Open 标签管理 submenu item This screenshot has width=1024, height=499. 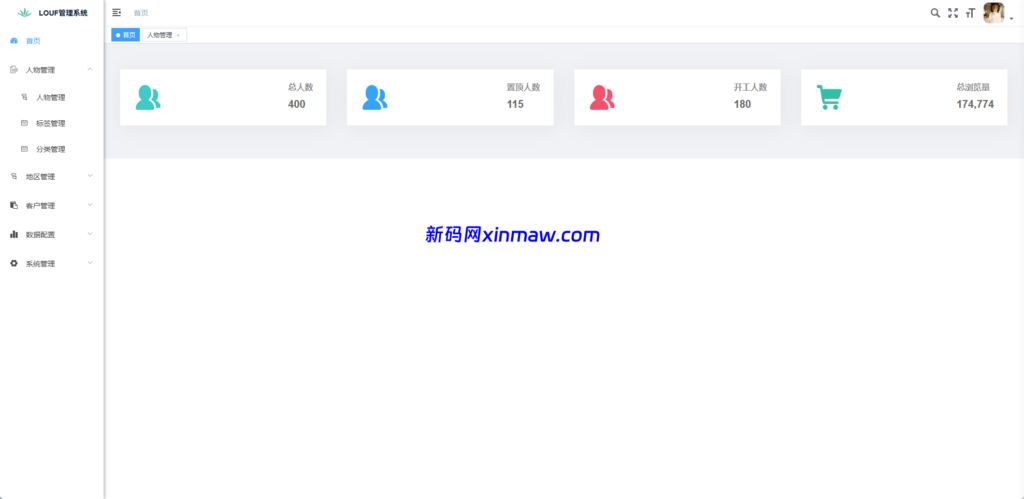coord(50,124)
